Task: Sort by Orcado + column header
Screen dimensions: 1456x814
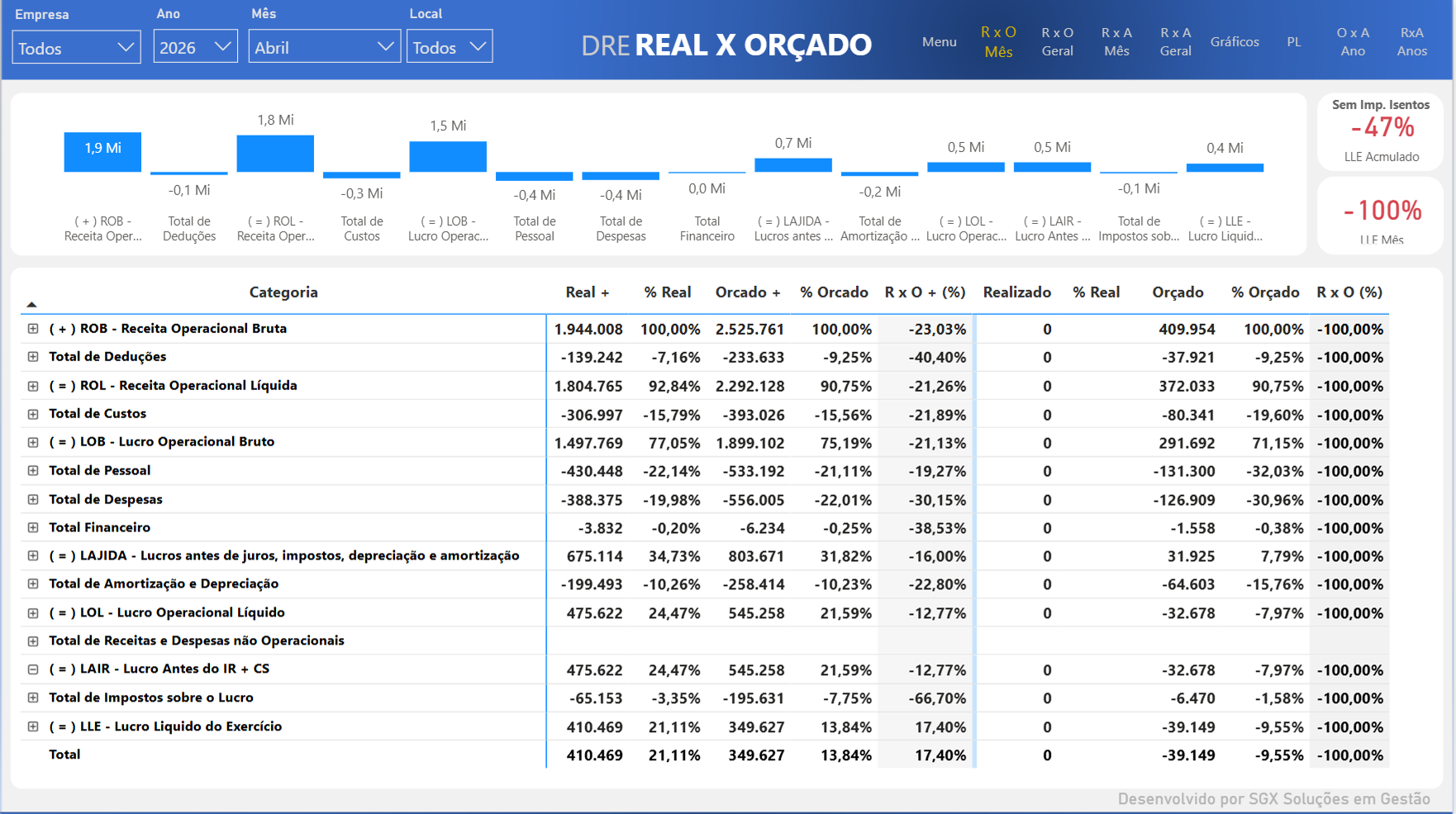Action: 748,292
